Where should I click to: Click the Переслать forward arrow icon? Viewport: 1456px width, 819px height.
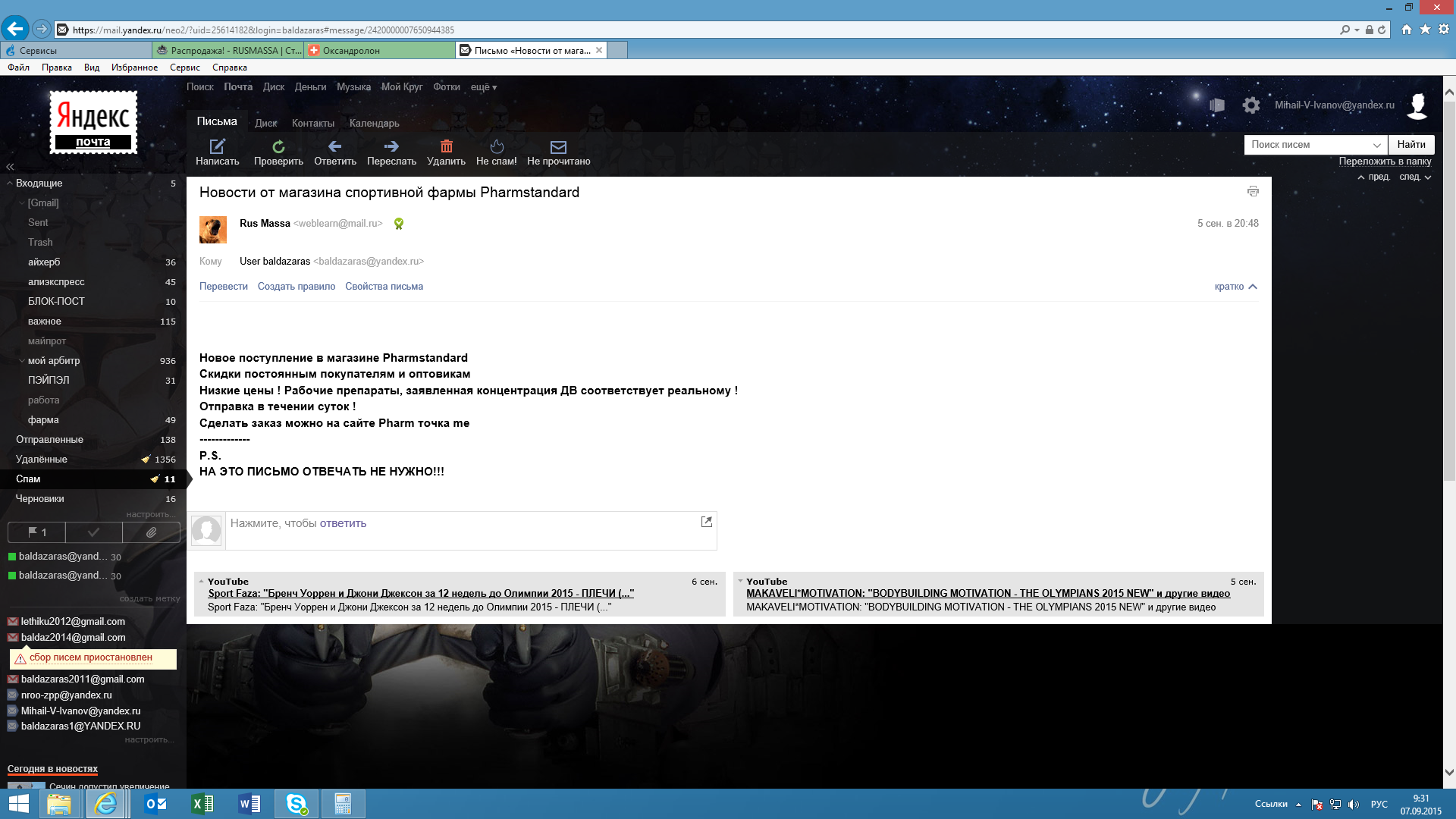pyautogui.click(x=391, y=146)
